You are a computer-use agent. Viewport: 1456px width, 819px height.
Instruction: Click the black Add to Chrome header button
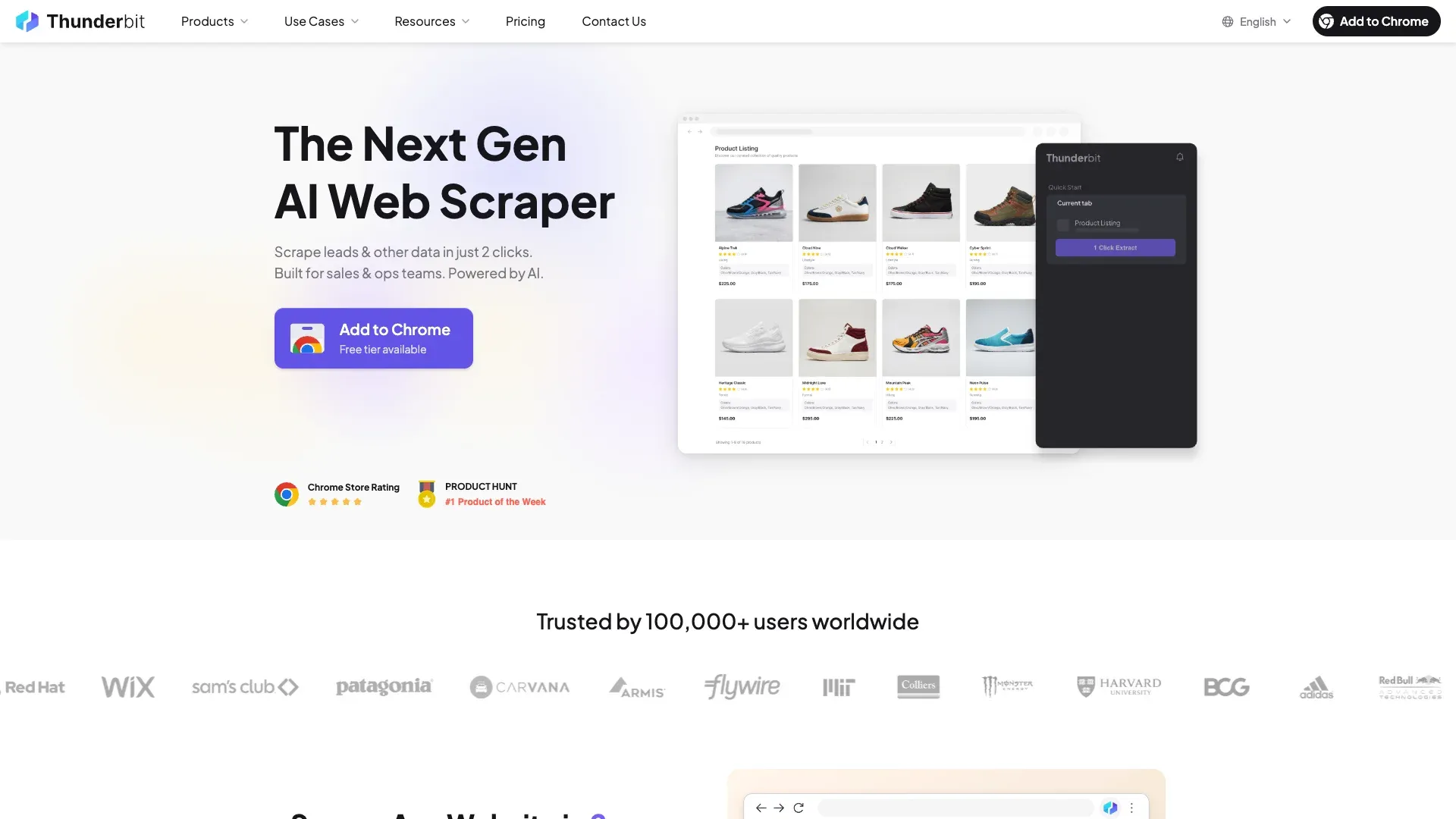1376,21
